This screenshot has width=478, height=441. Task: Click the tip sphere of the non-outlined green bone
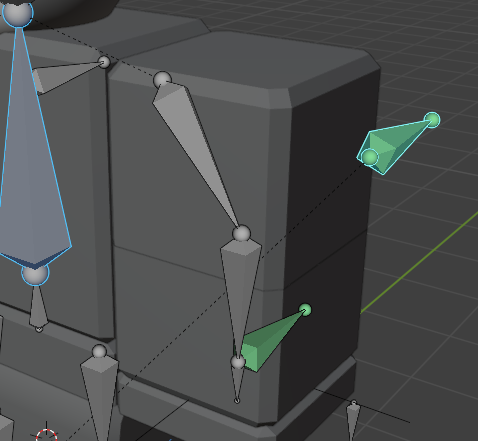tap(305, 310)
